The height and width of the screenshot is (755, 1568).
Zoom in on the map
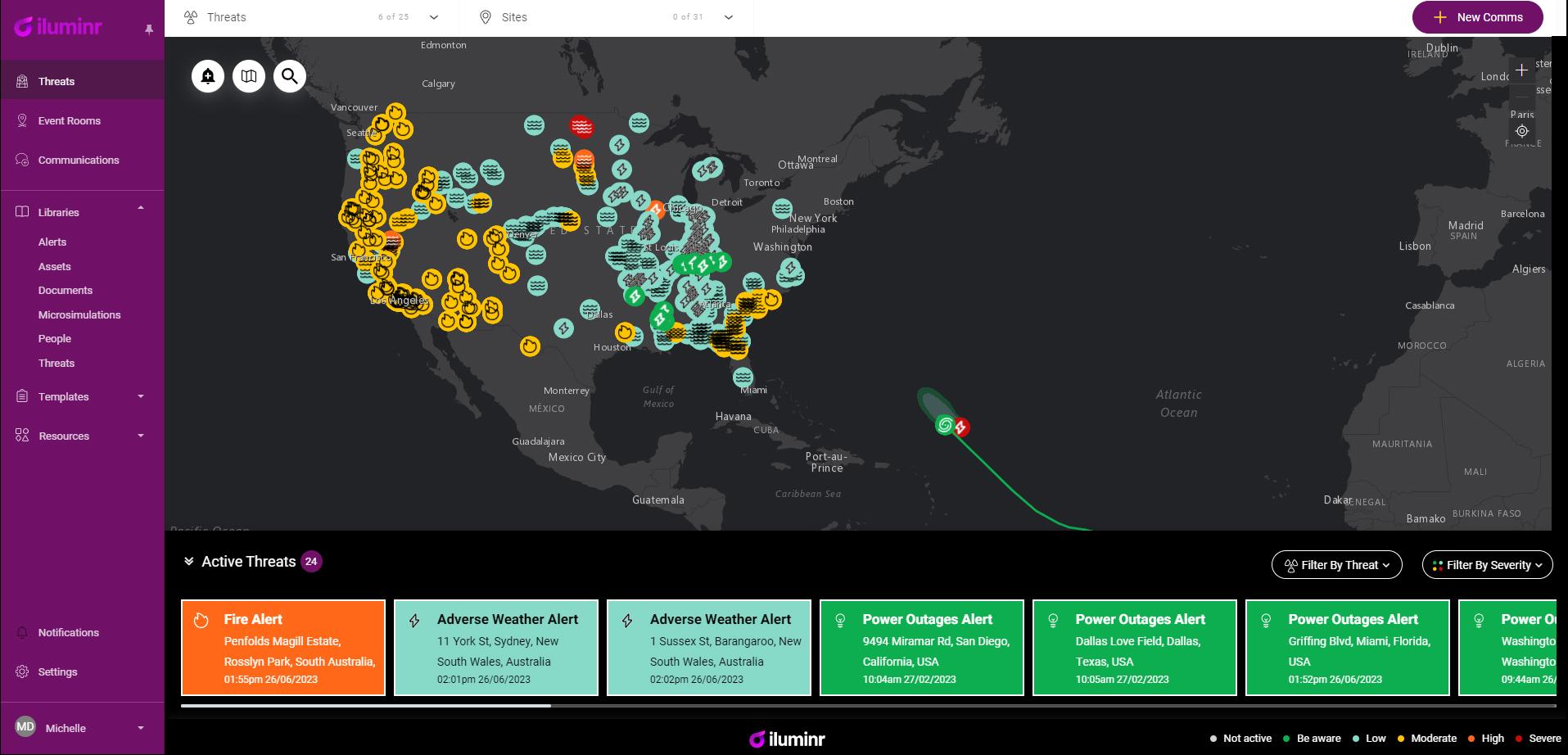(1521, 70)
